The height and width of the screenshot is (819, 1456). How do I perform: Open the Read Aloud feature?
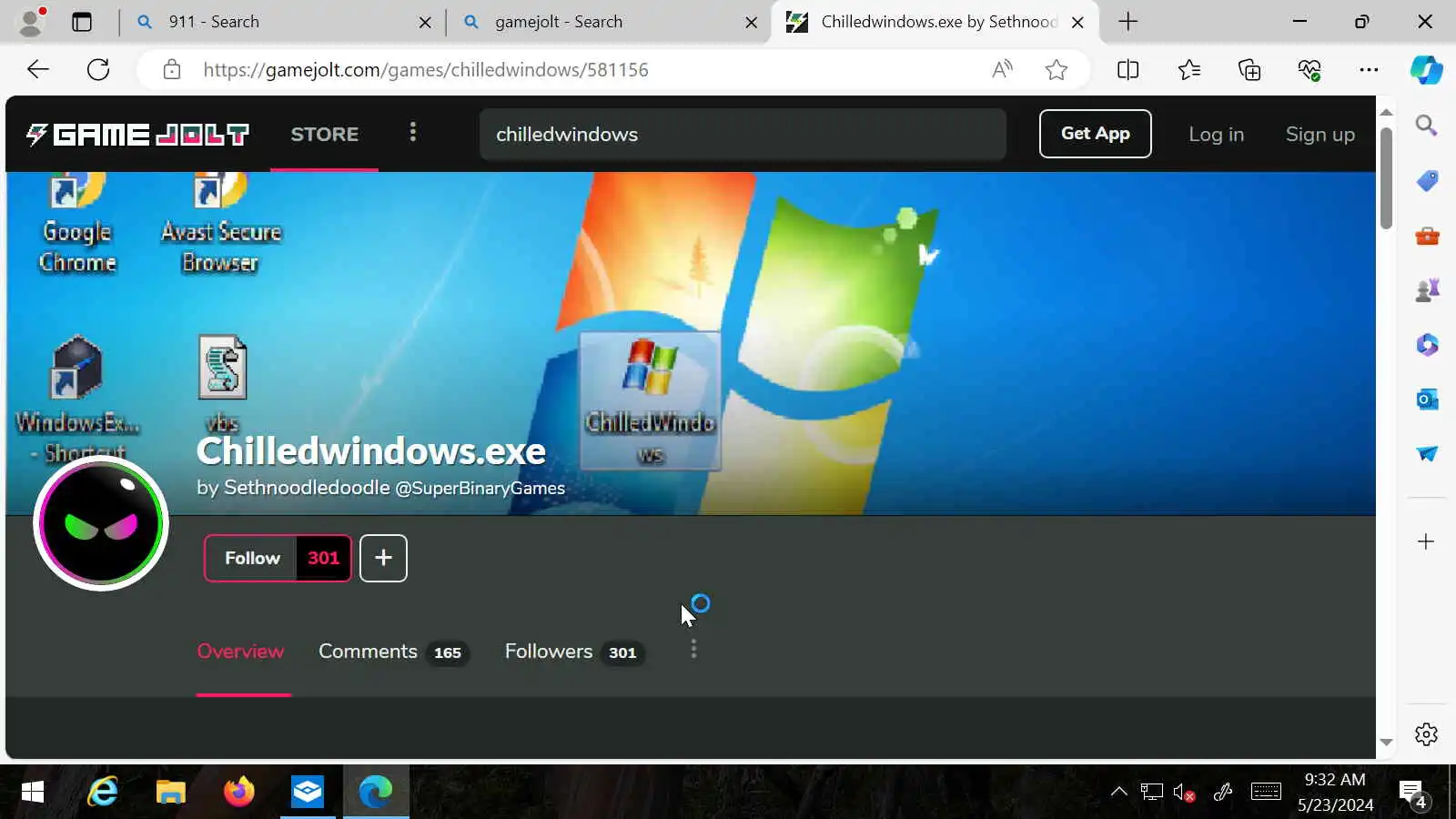pyautogui.click(x=1002, y=69)
